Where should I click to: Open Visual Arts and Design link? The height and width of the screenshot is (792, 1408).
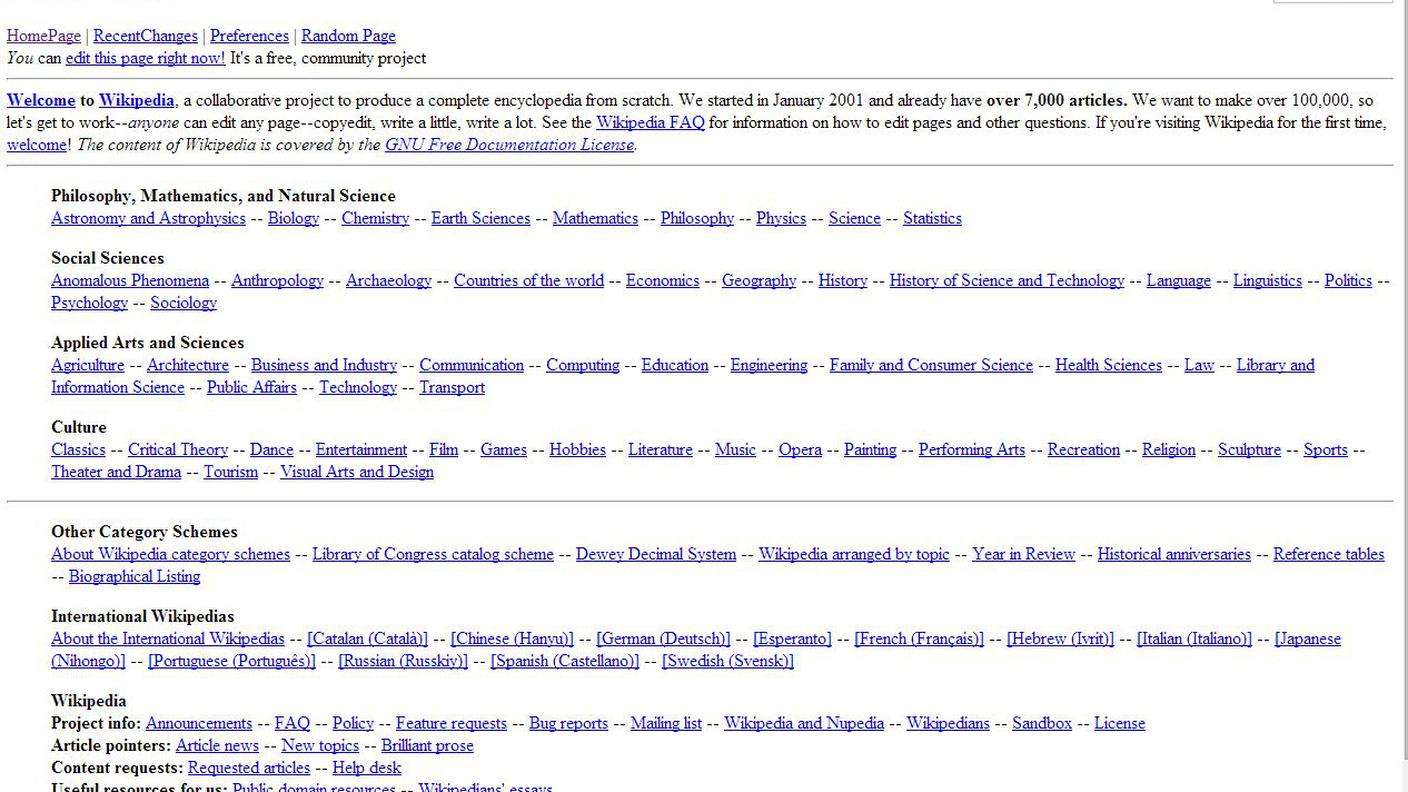357,472
